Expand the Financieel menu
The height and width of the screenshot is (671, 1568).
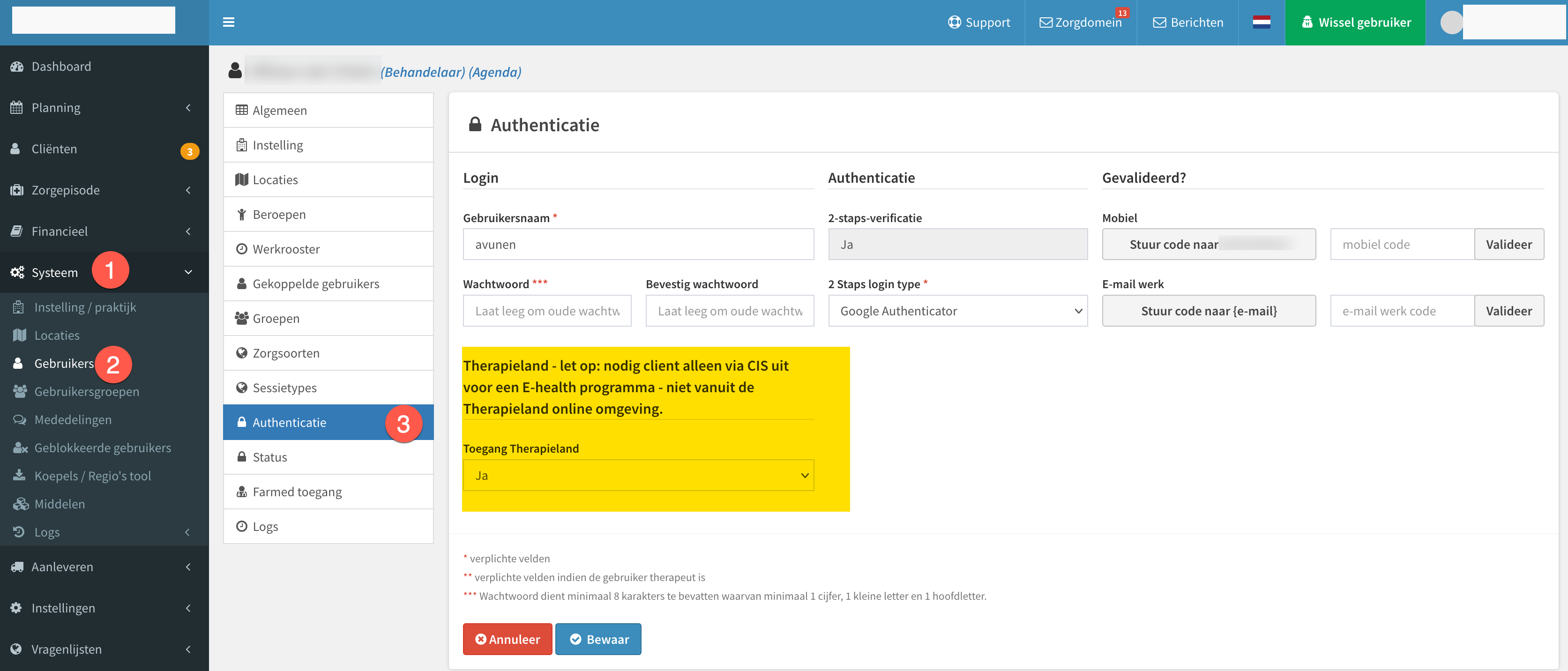tap(104, 231)
